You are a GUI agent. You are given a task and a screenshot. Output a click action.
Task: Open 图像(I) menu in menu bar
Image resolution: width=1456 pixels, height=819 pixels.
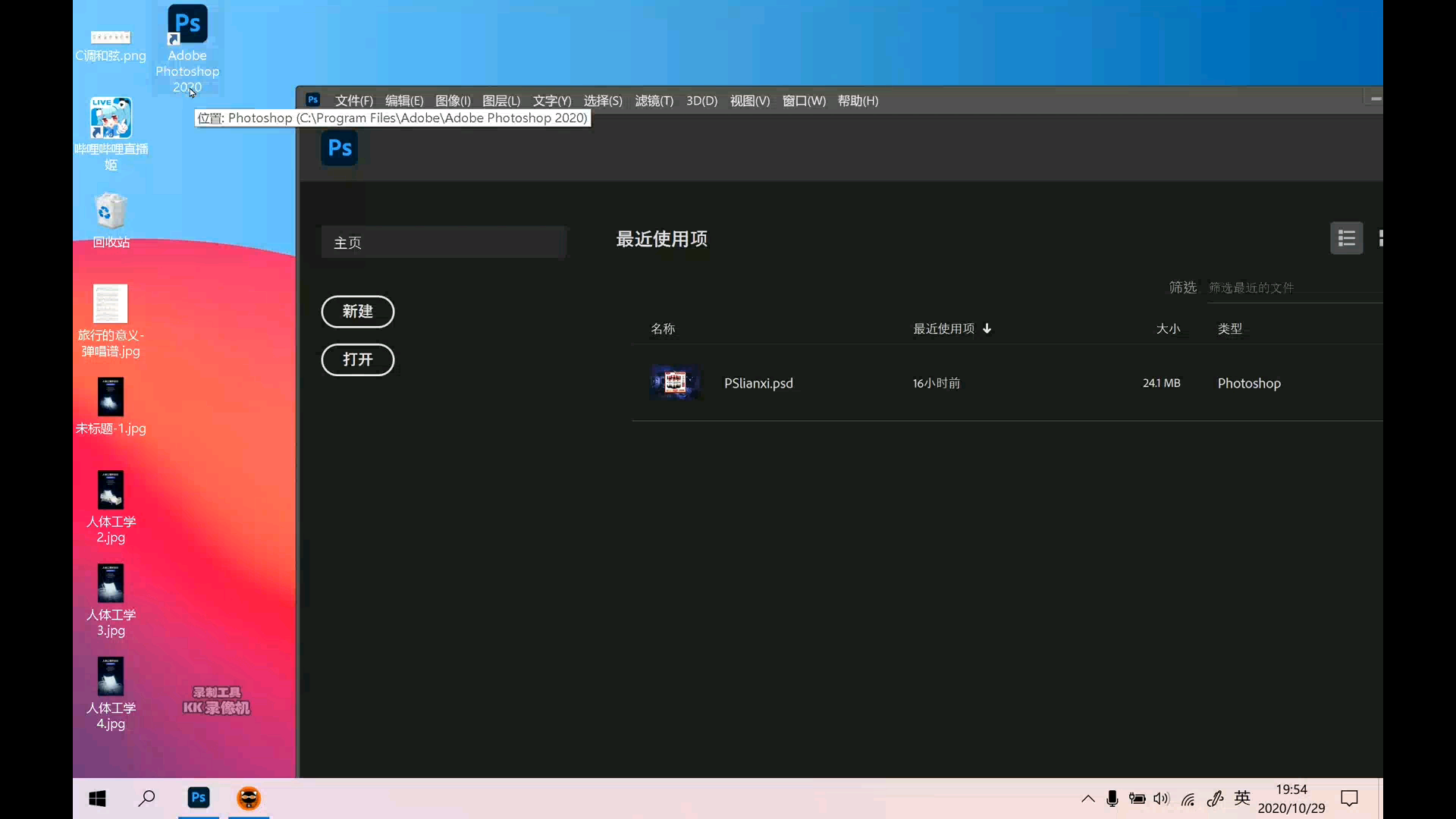[x=452, y=100]
